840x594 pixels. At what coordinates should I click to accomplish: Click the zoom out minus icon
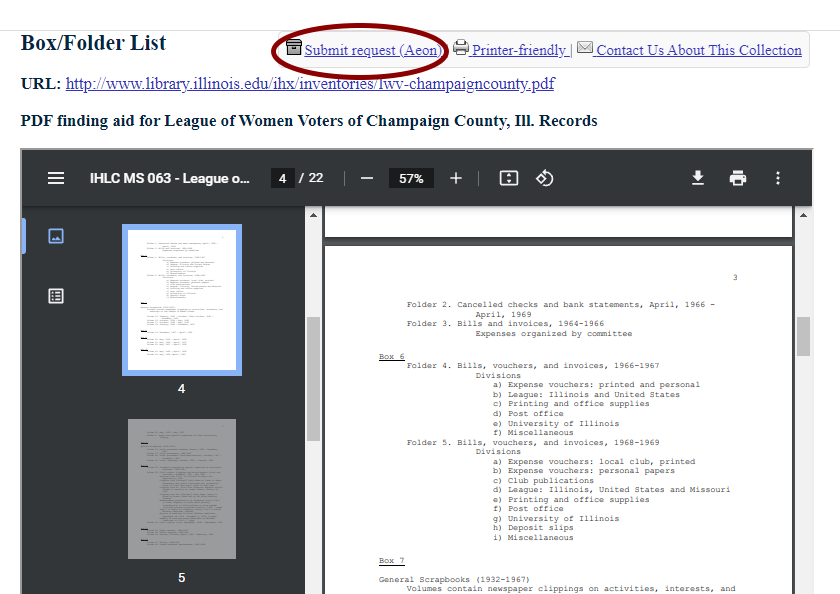coord(367,178)
